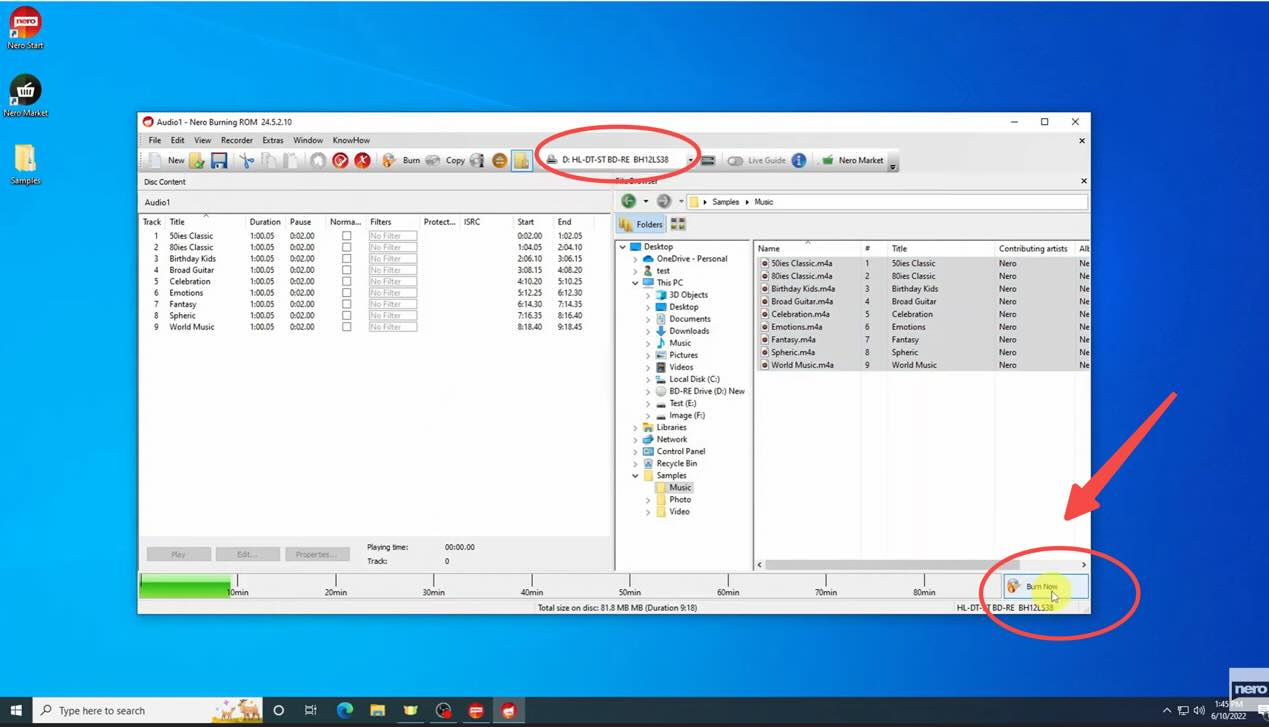Open the Nero Market desktop shortcut
The width and height of the screenshot is (1269, 727).
point(25,95)
